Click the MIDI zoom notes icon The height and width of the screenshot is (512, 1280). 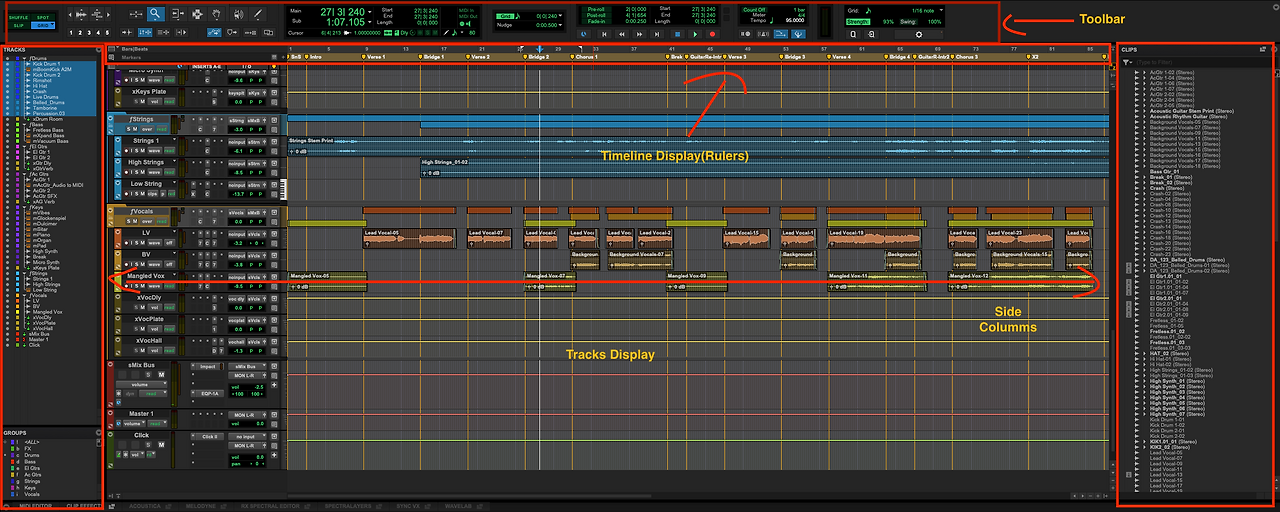pos(96,15)
